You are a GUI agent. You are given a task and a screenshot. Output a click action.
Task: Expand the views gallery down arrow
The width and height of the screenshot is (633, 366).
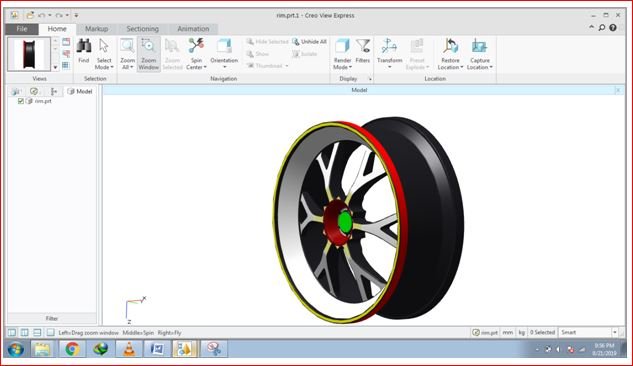(x=55, y=67)
